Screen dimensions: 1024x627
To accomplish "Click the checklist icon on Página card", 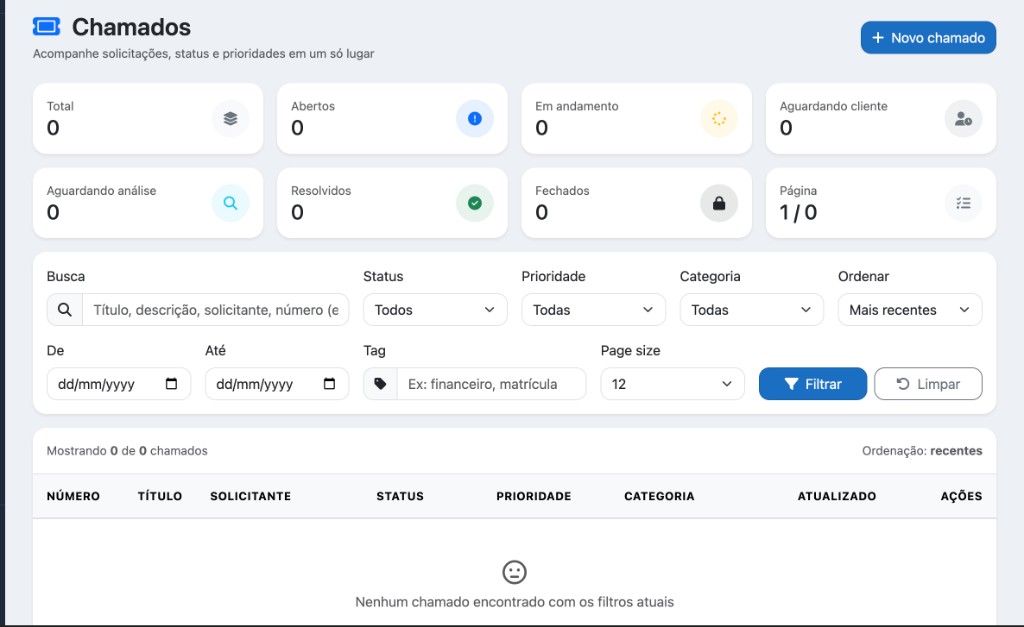I will click(963, 203).
